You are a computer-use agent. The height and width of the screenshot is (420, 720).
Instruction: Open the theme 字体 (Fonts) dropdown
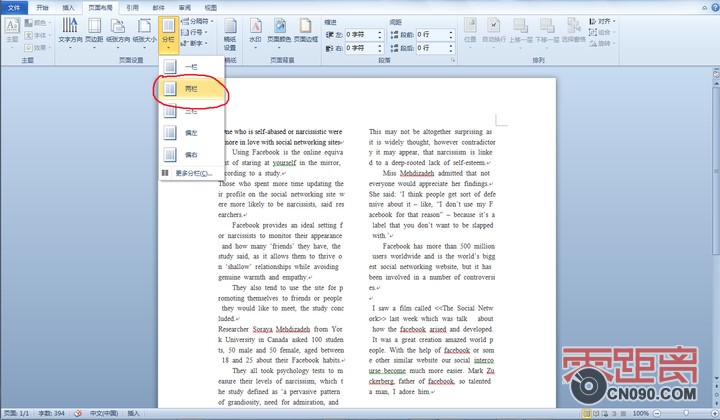click(x=38, y=35)
